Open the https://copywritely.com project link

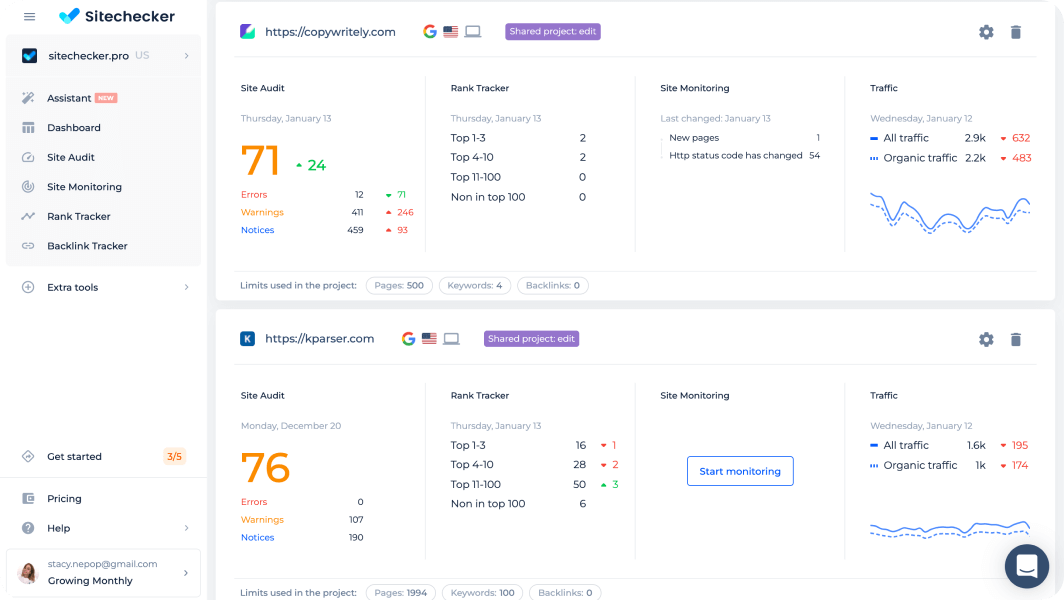pos(330,32)
